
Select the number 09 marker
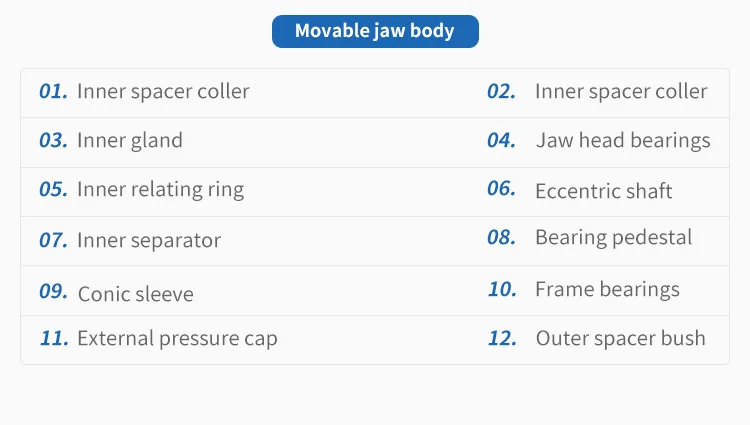pyautogui.click(x=54, y=291)
